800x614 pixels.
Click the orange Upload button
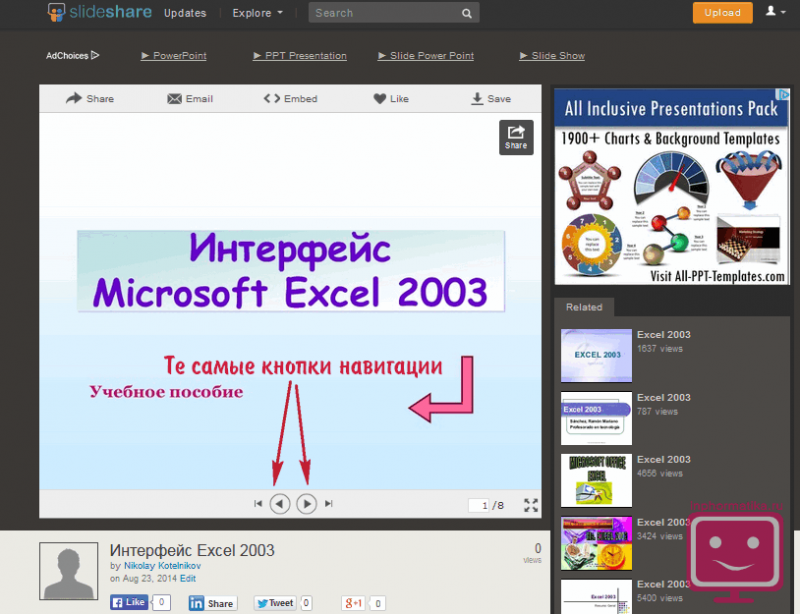pyautogui.click(x=722, y=13)
